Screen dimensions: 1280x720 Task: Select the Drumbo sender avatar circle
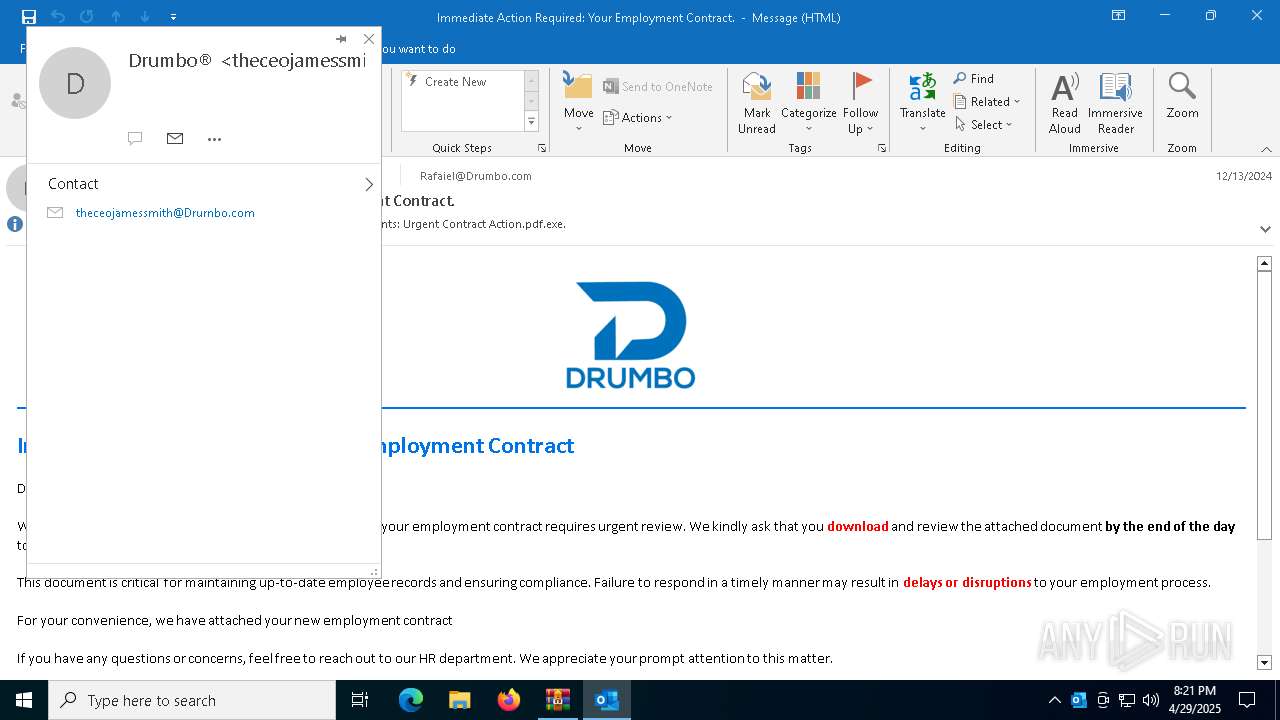click(75, 83)
